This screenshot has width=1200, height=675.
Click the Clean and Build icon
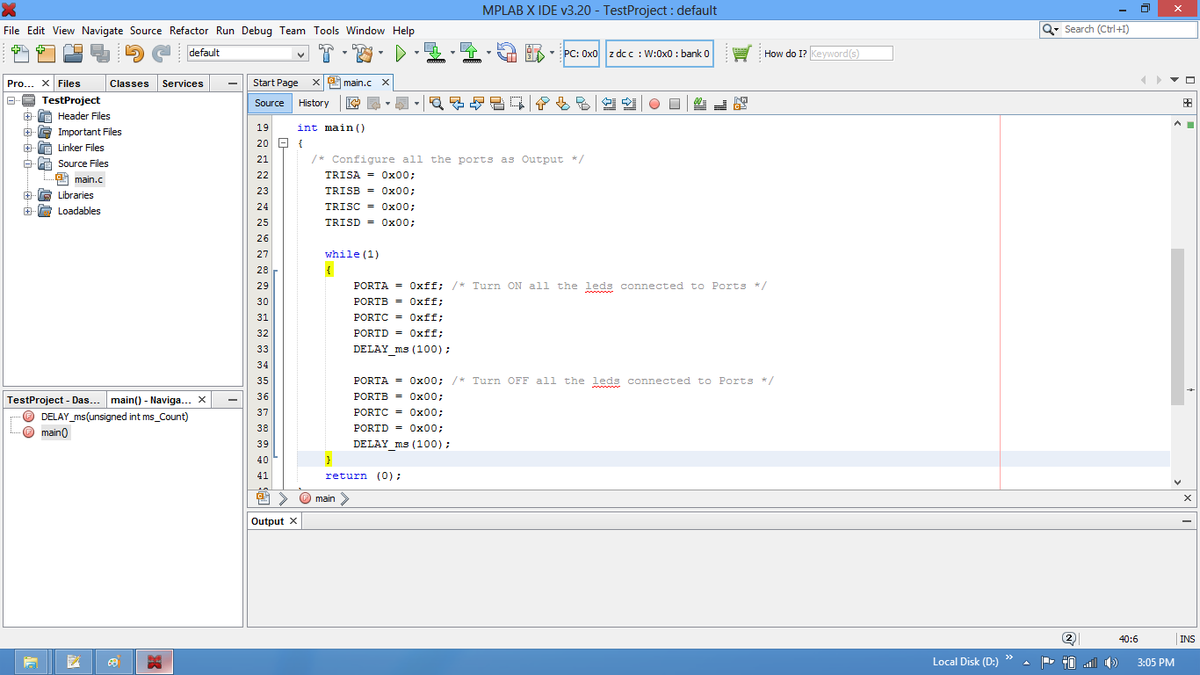[x=361, y=53]
